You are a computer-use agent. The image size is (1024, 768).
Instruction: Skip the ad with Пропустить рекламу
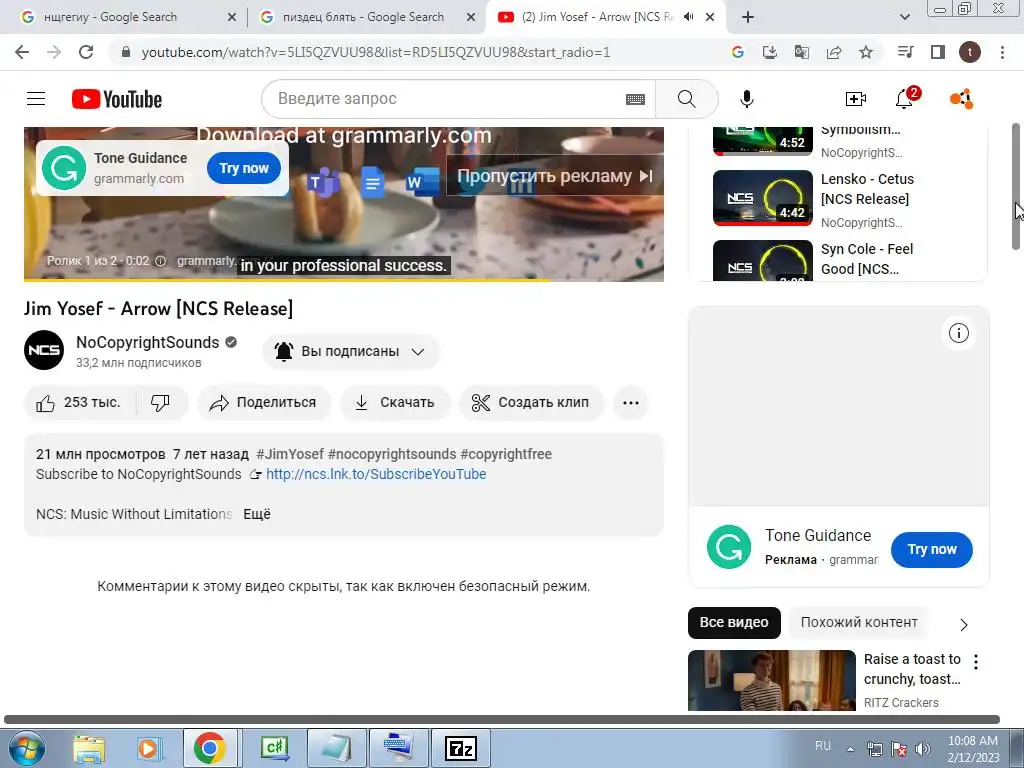coord(554,176)
